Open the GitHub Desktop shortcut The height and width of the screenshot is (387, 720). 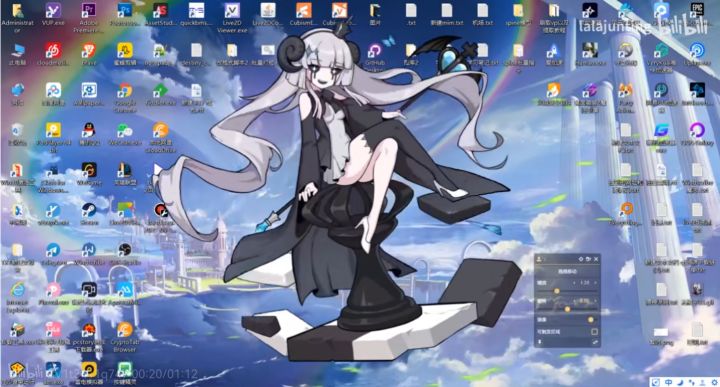(x=374, y=50)
